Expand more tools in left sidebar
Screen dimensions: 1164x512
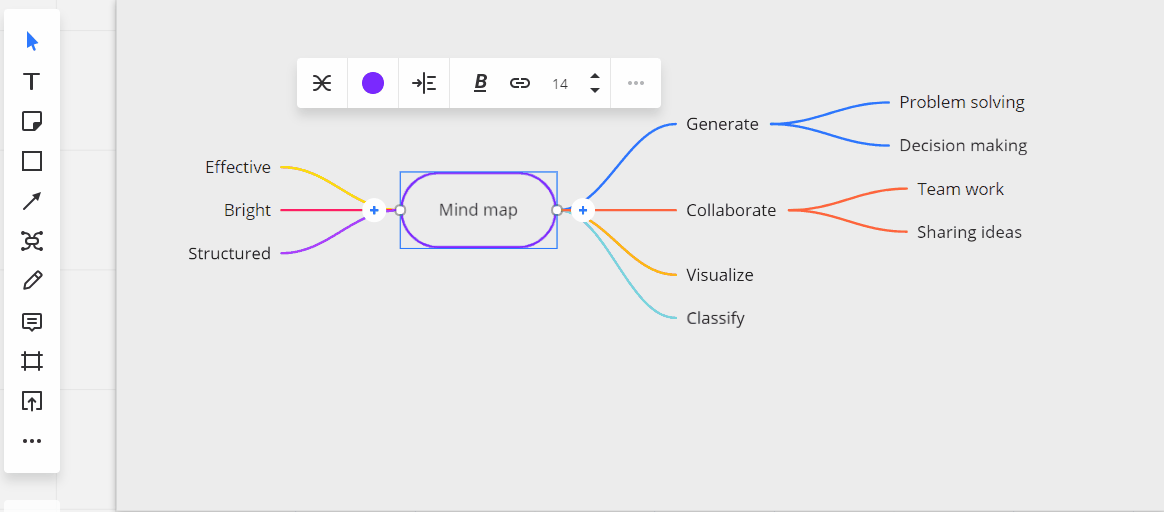tap(32, 441)
